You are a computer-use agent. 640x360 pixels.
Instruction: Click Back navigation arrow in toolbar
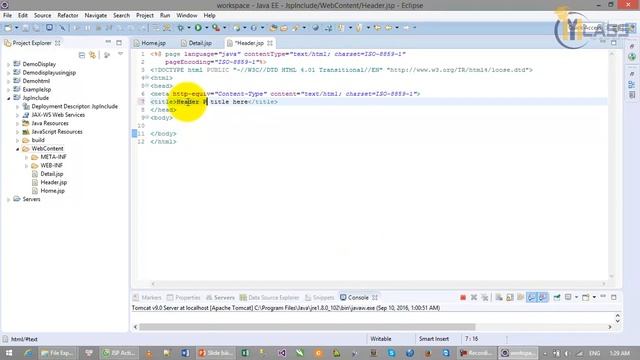click(x=389, y=28)
